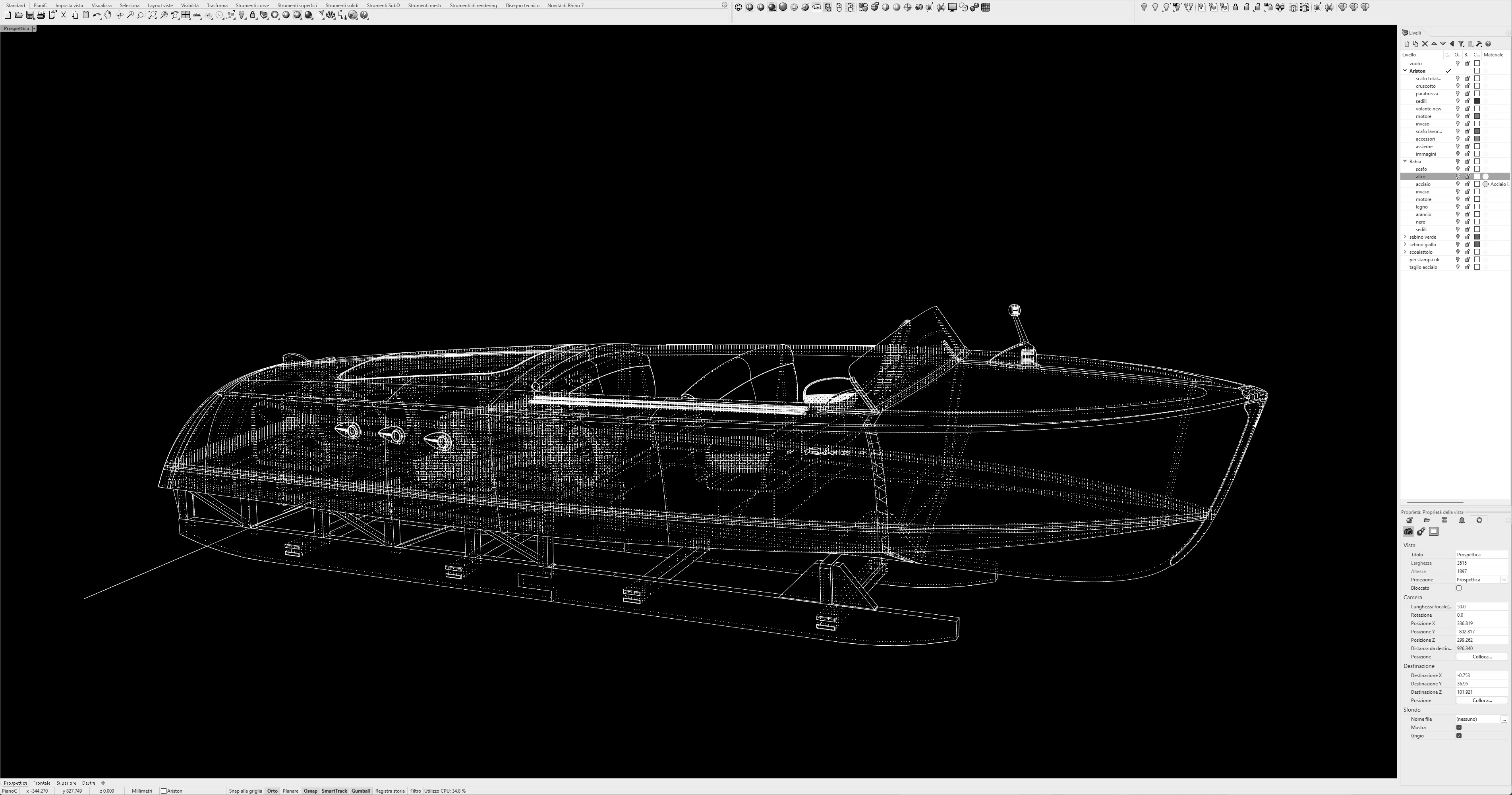Click the Pan view hand icon
The image size is (1512, 795).
tap(107, 15)
